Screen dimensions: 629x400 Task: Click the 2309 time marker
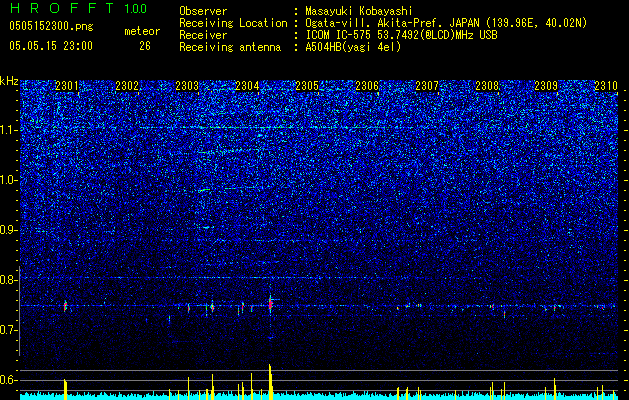[546, 85]
